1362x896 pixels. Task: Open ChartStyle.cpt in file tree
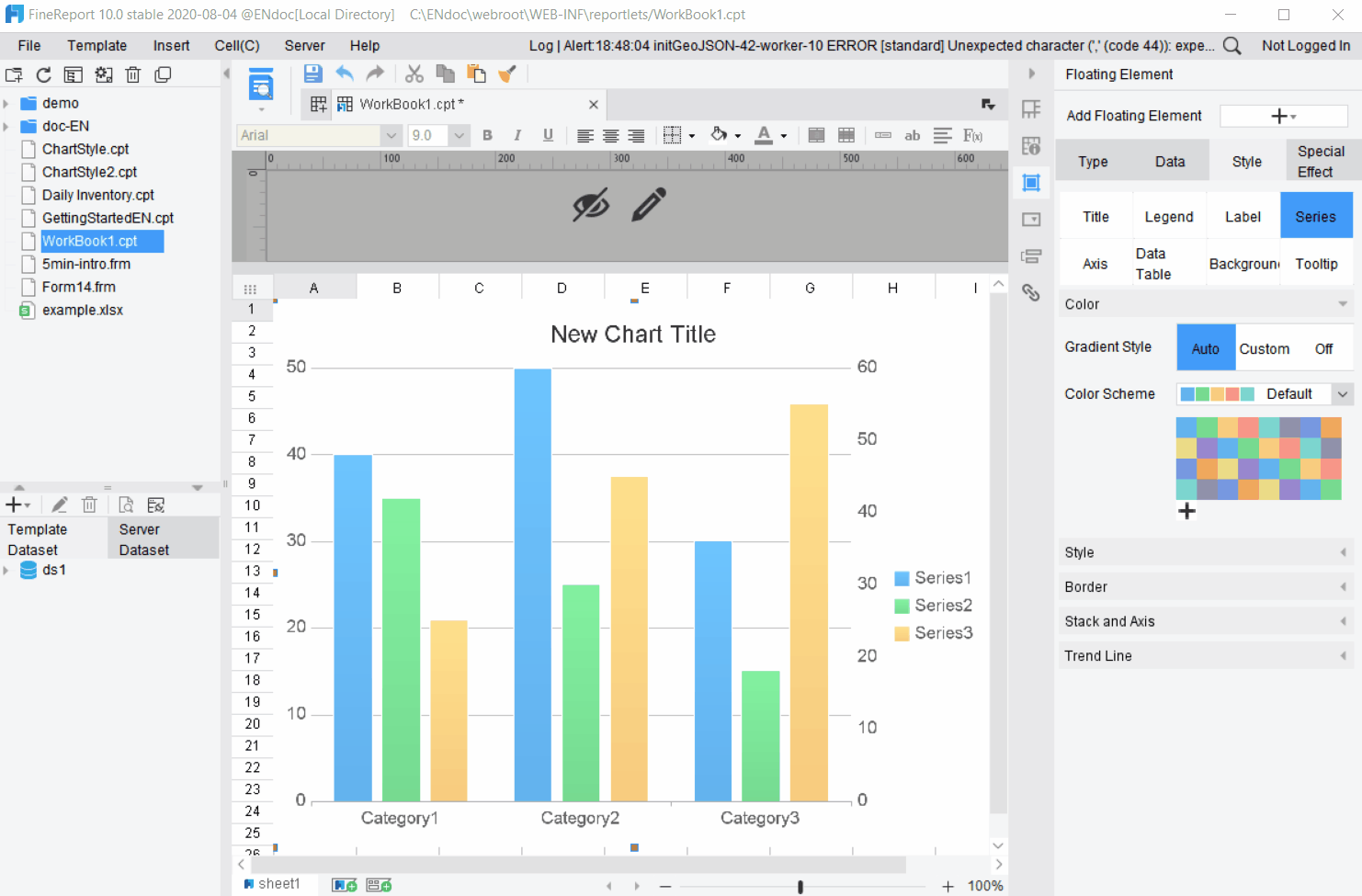(x=85, y=149)
